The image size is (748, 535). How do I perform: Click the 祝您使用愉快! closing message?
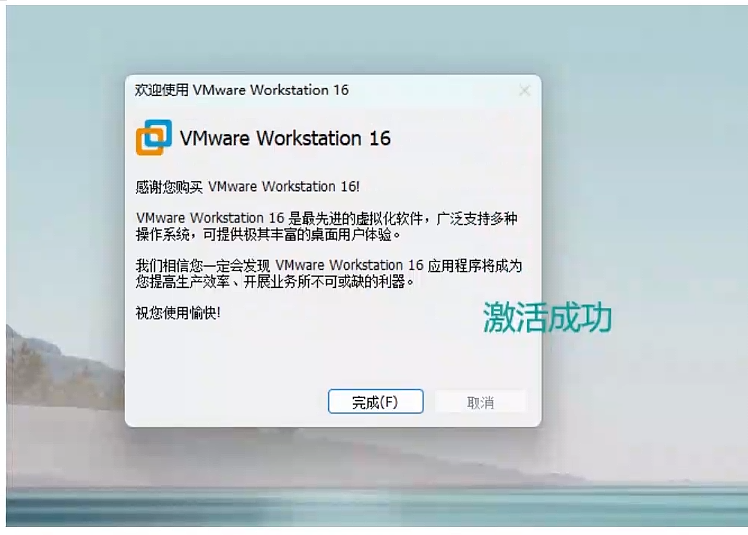[178, 313]
